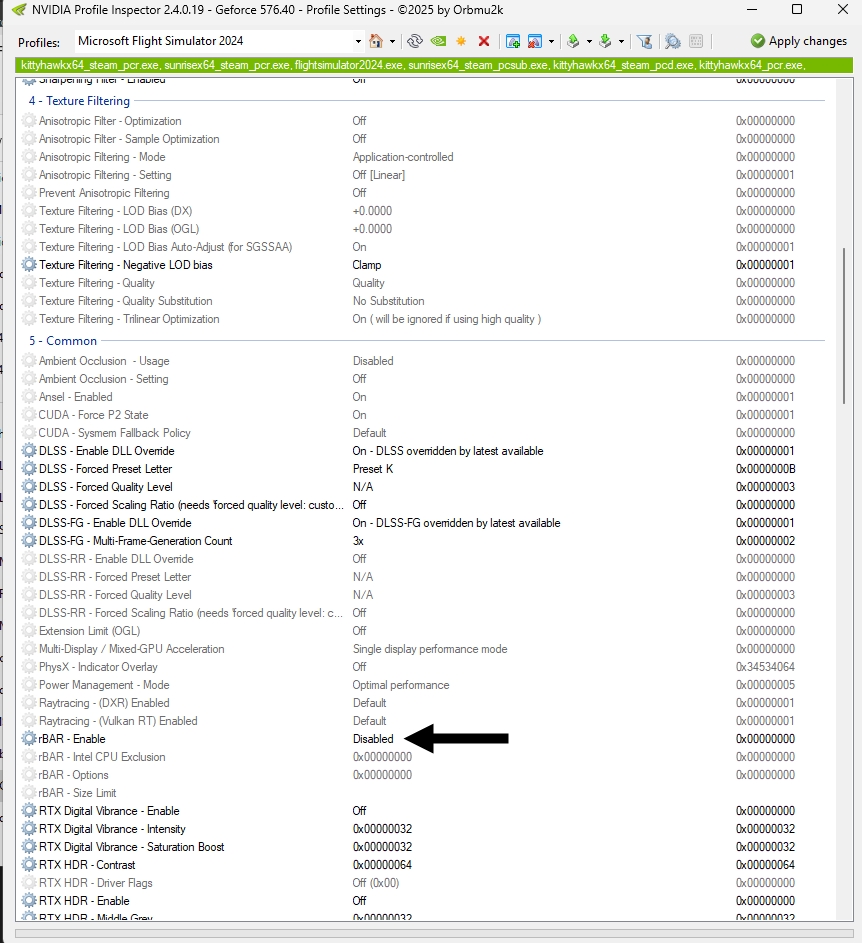Select 'RTX HDR - Driver Flags' setting name
The height and width of the screenshot is (943, 862).
96,883
